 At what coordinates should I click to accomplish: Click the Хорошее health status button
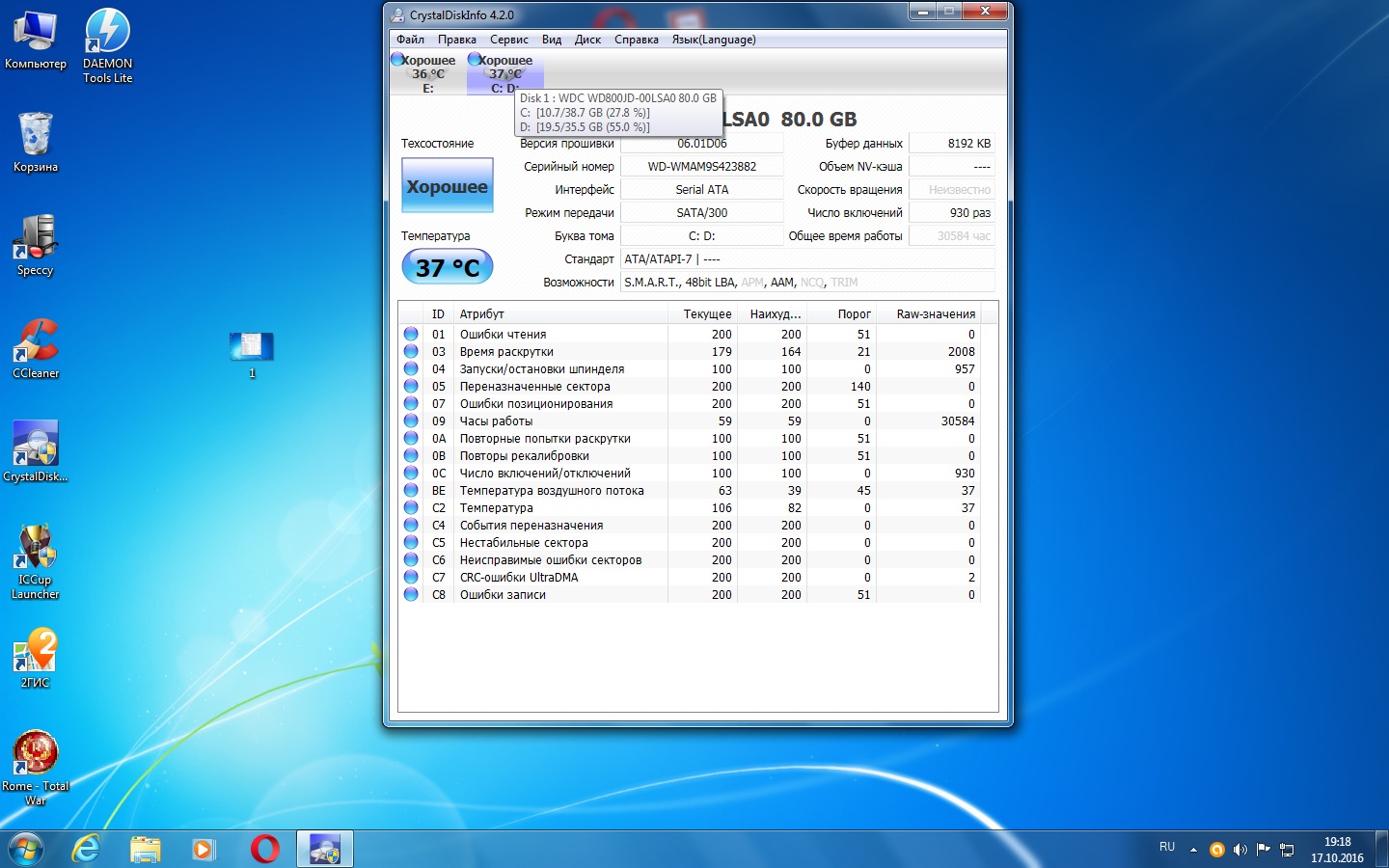coord(447,186)
